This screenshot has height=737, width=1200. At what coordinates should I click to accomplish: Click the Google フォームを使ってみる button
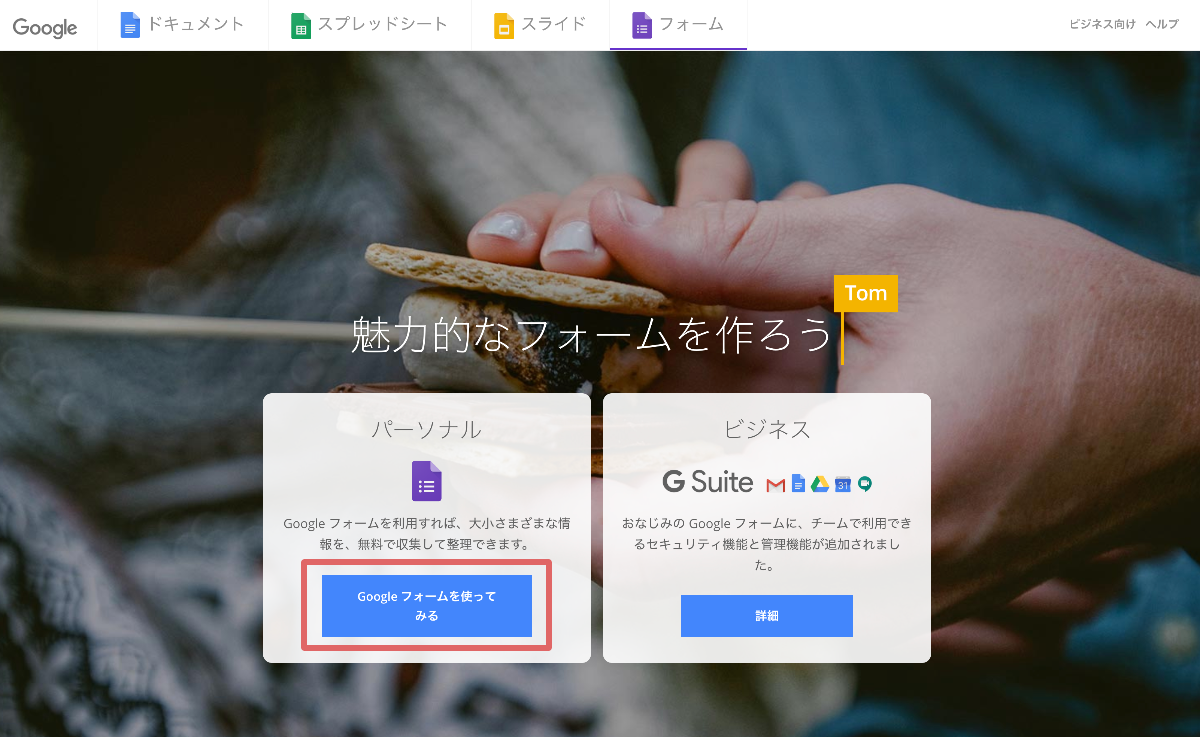point(427,606)
